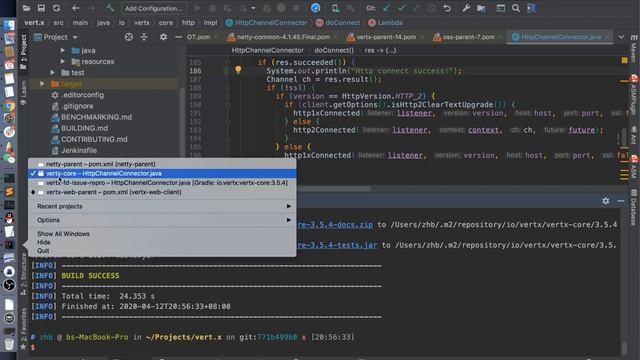Click the 3.5.4-docs.zip link in terminal
This screenshot has height=360, width=640.
click(335, 224)
